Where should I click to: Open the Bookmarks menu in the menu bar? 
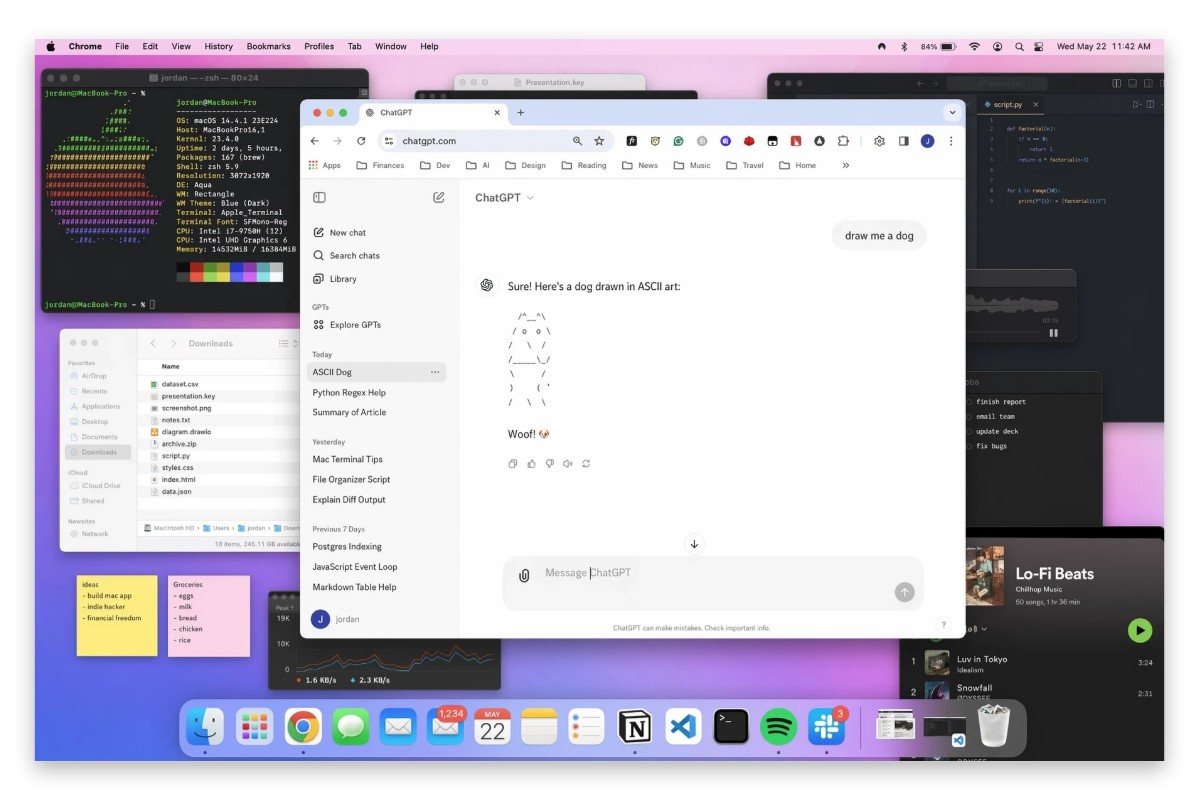pos(268,46)
